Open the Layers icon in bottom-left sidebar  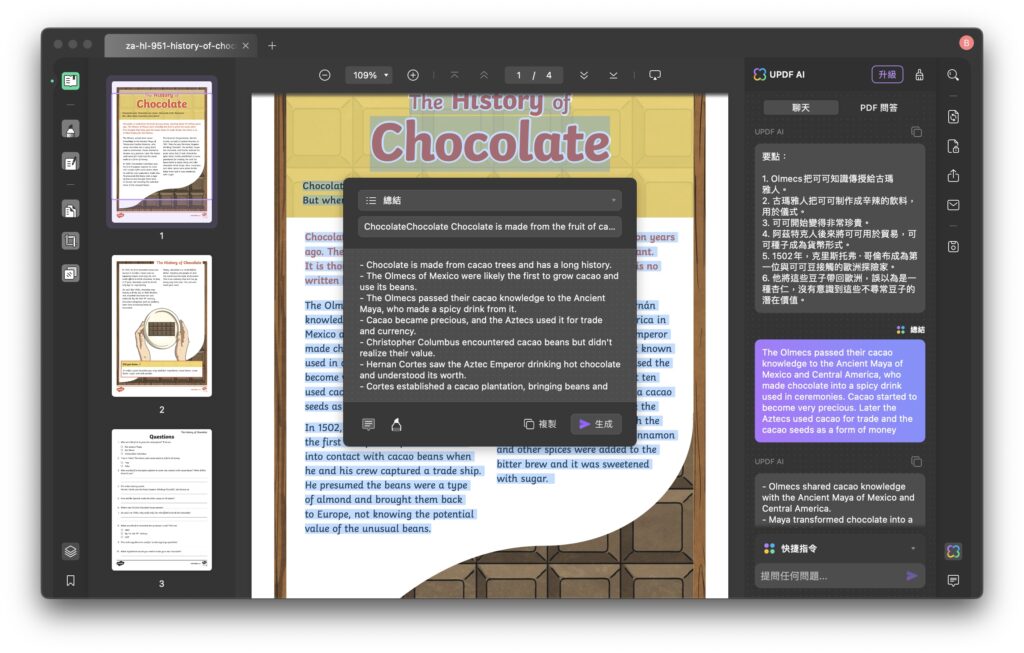pos(71,551)
